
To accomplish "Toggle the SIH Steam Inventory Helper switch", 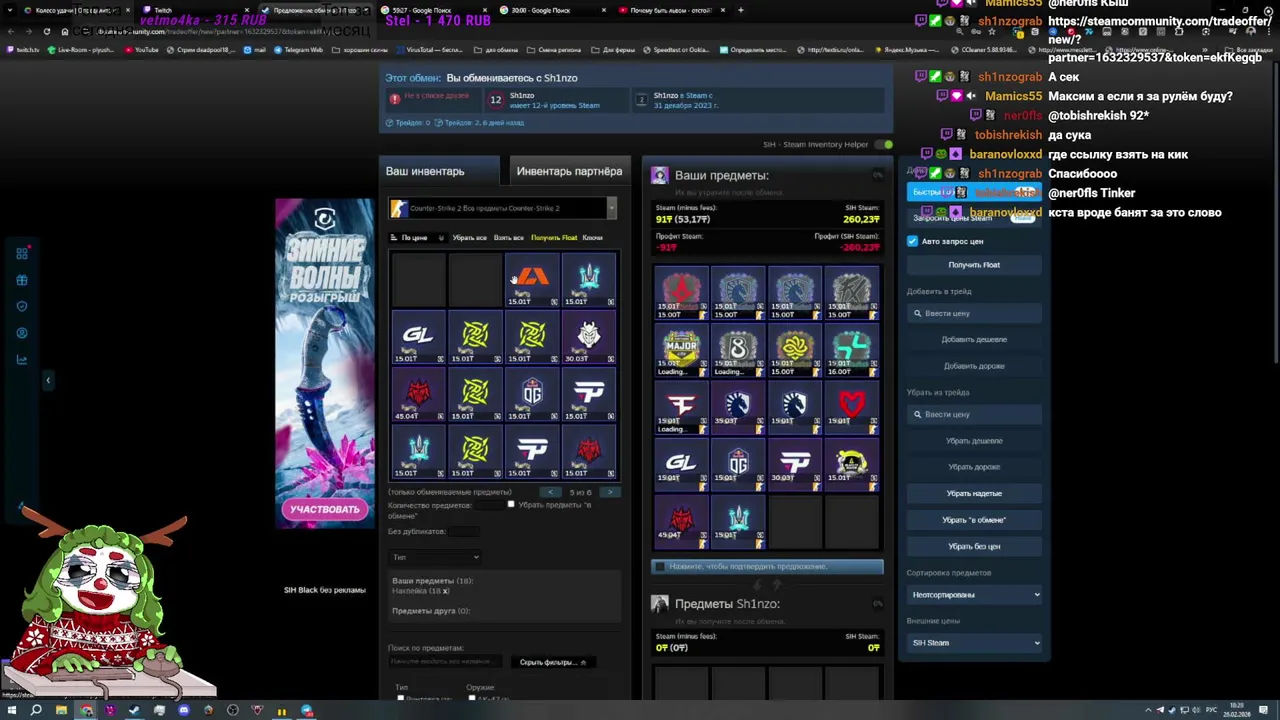I will pos(884,144).
